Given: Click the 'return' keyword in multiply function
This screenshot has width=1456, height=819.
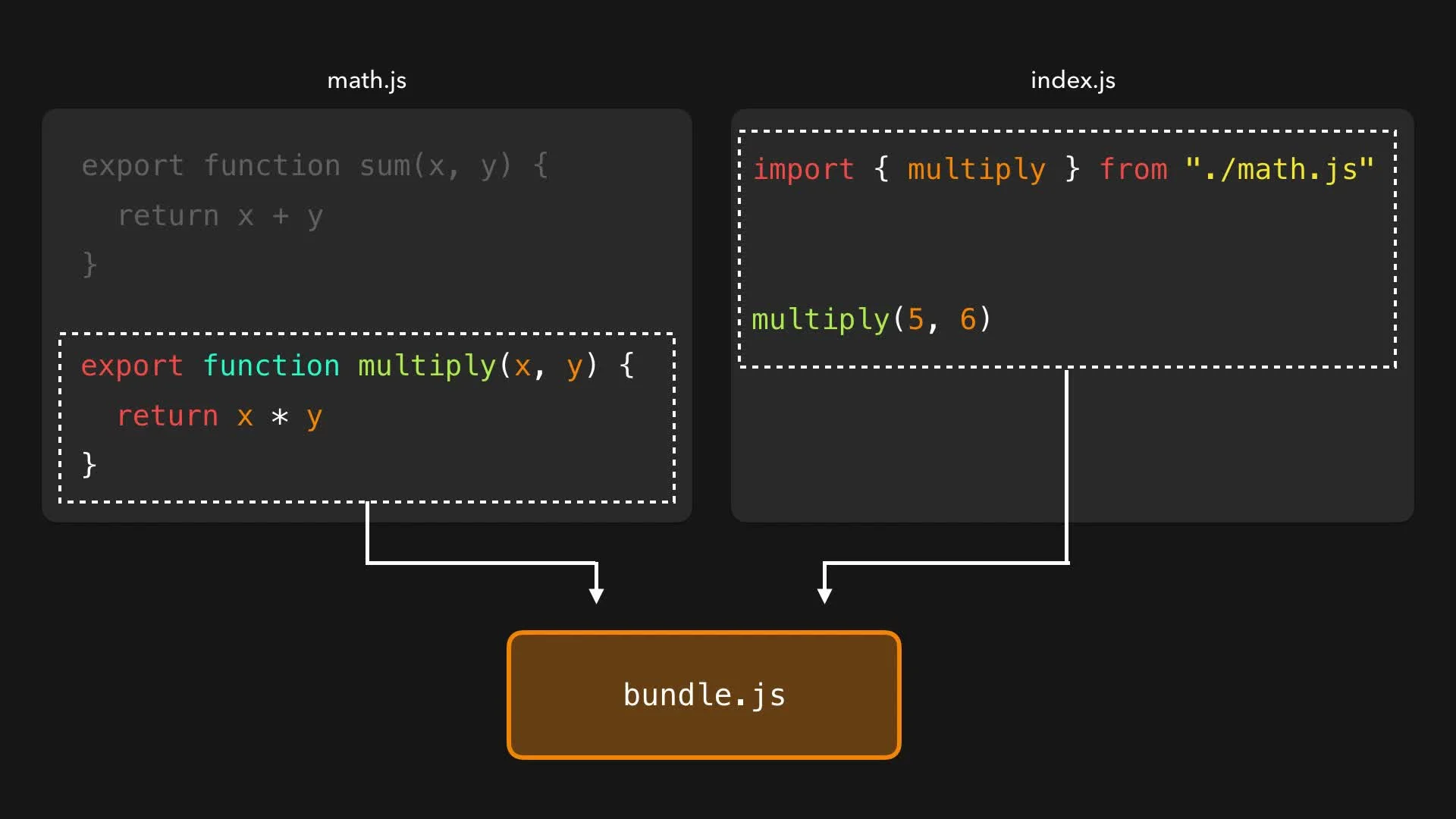Looking at the screenshot, I should coord(168,416).
